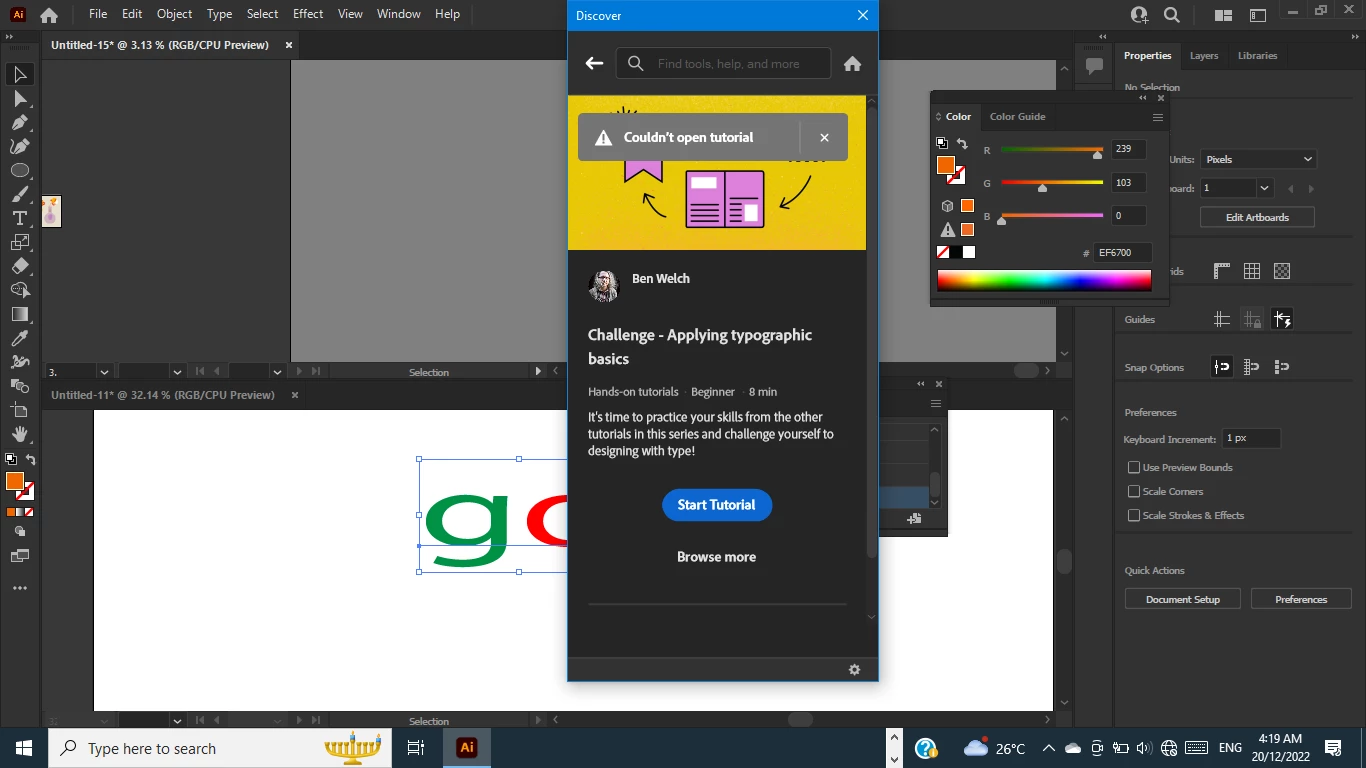Toggle Snap to Pixel option icon

point(1251,367)
